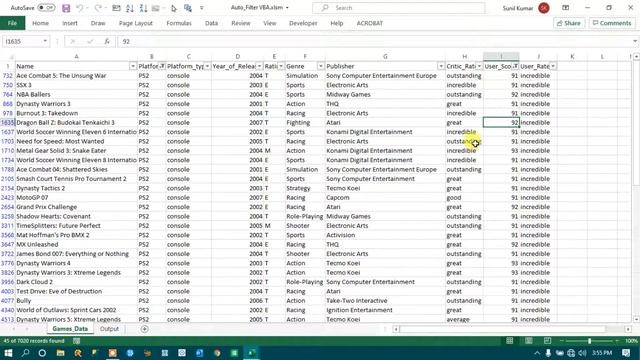640x360 pixels.
Task: Select cell Dragon Ball Z: Budokai Tenkaichi 3
Action: pos(76,122)
